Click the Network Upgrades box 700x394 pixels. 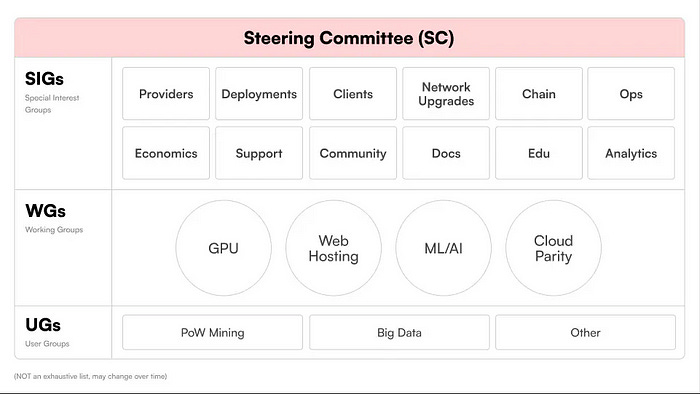pyautogui.click(x=446, y=94)
